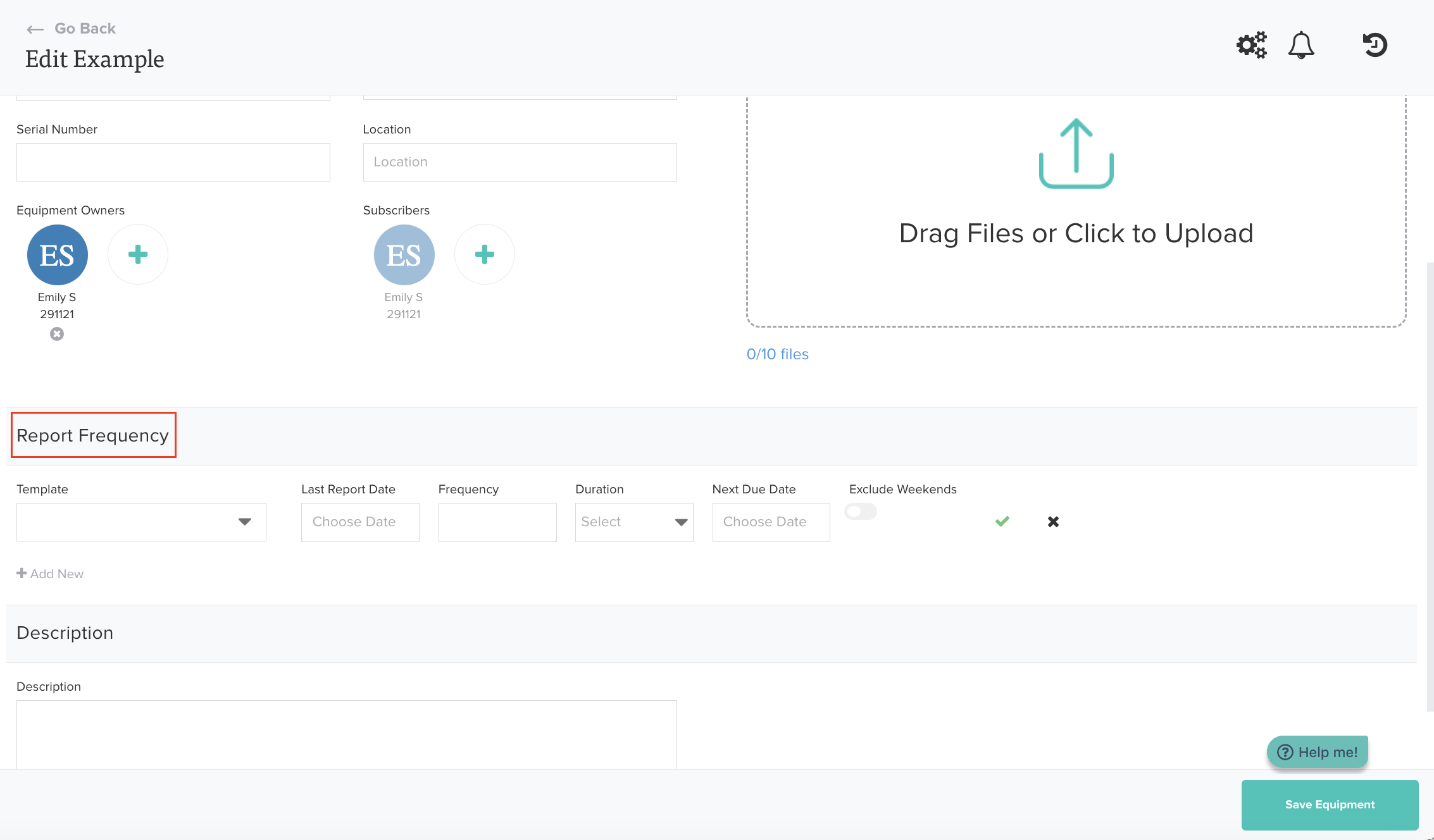The width and height of the screenshot is (1434, 840).
Task: Confirm report frequency with green checkmark
Action: pyautogui.click(x=1002, y=522)
